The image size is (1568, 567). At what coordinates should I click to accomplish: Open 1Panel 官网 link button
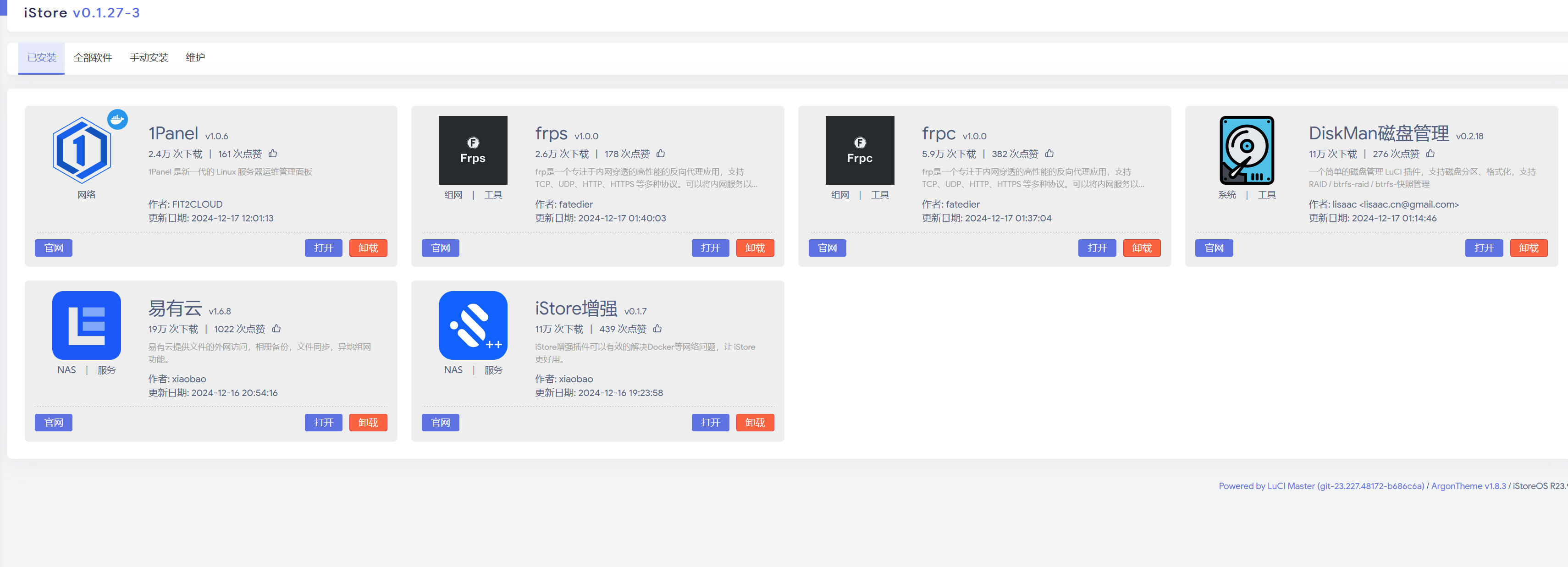[x=54, y=248]
